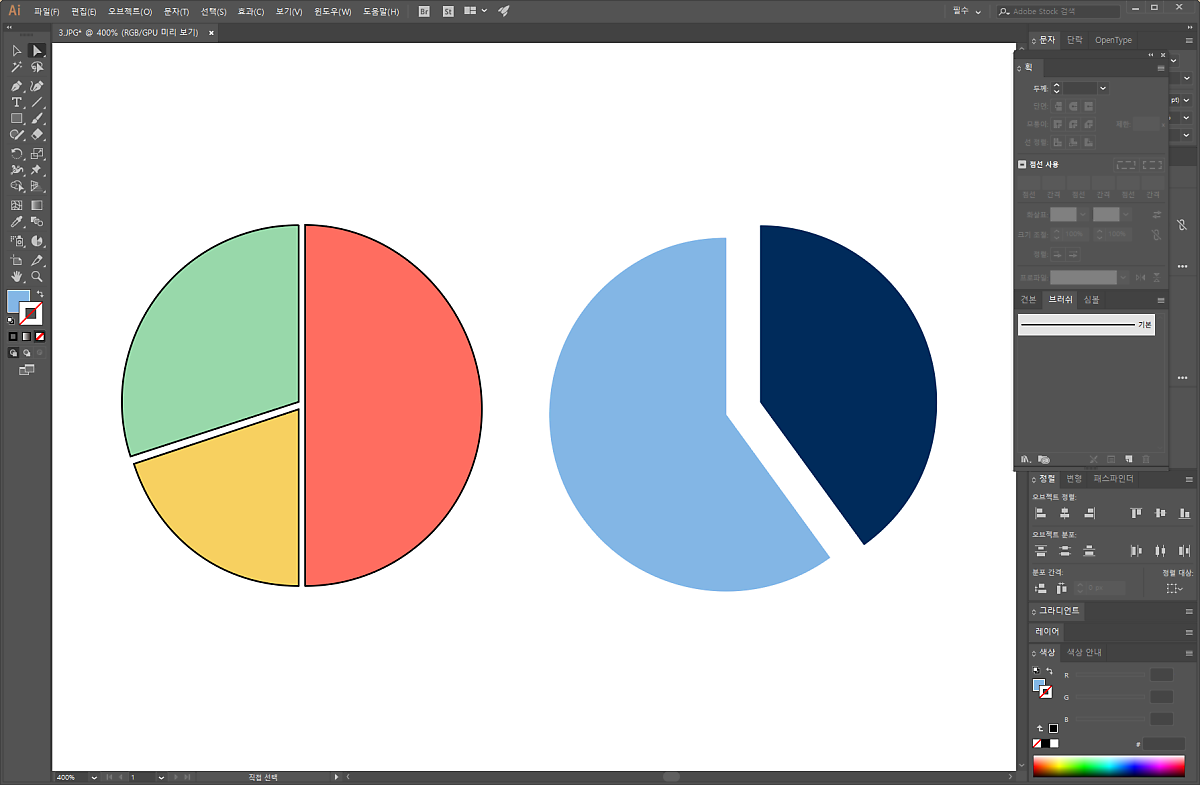Open the 두께 stroke weight dropdown
The image size is (1200, 785).
tap(1103, 89)
